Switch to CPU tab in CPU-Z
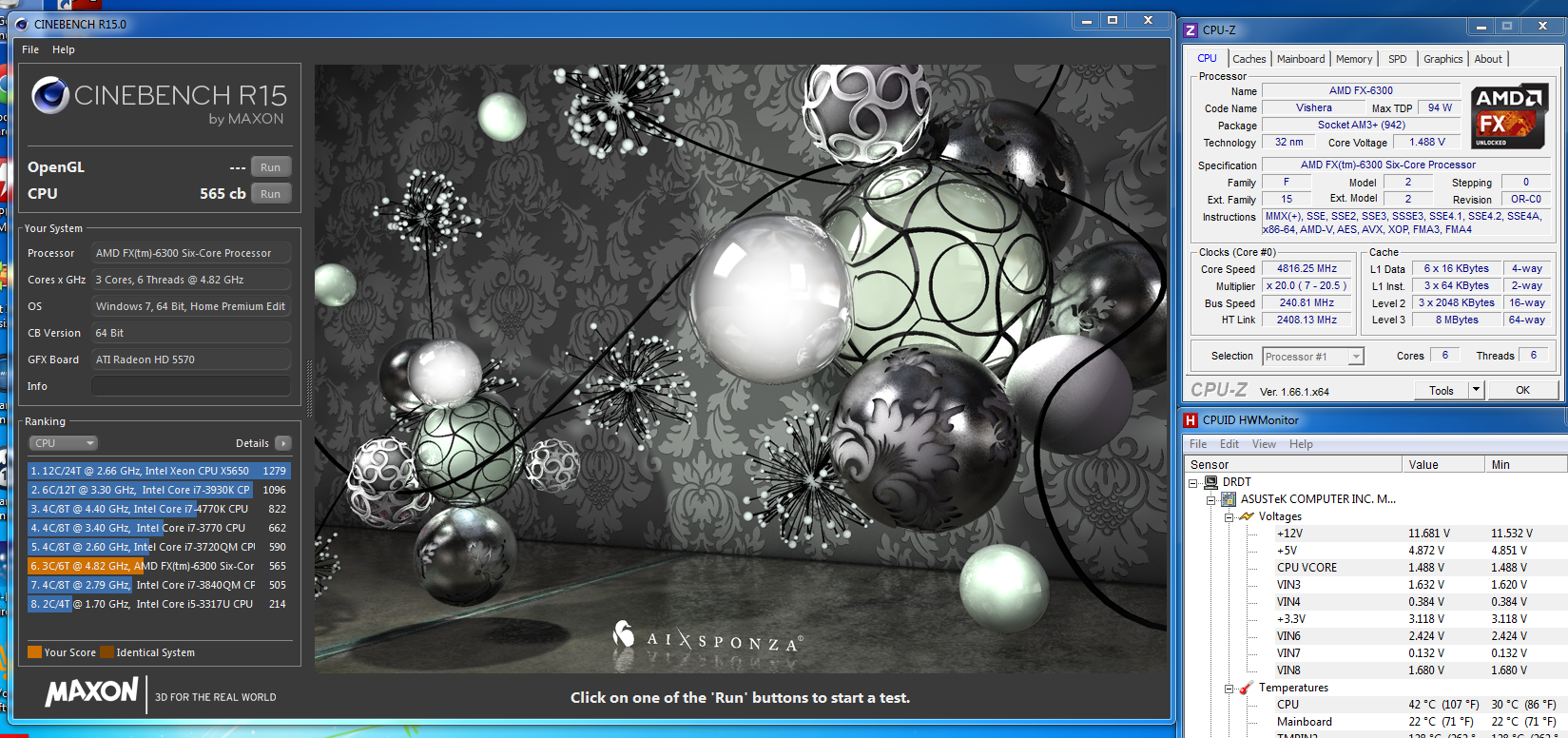The image size is (1568, 738). click(1208, 58)
